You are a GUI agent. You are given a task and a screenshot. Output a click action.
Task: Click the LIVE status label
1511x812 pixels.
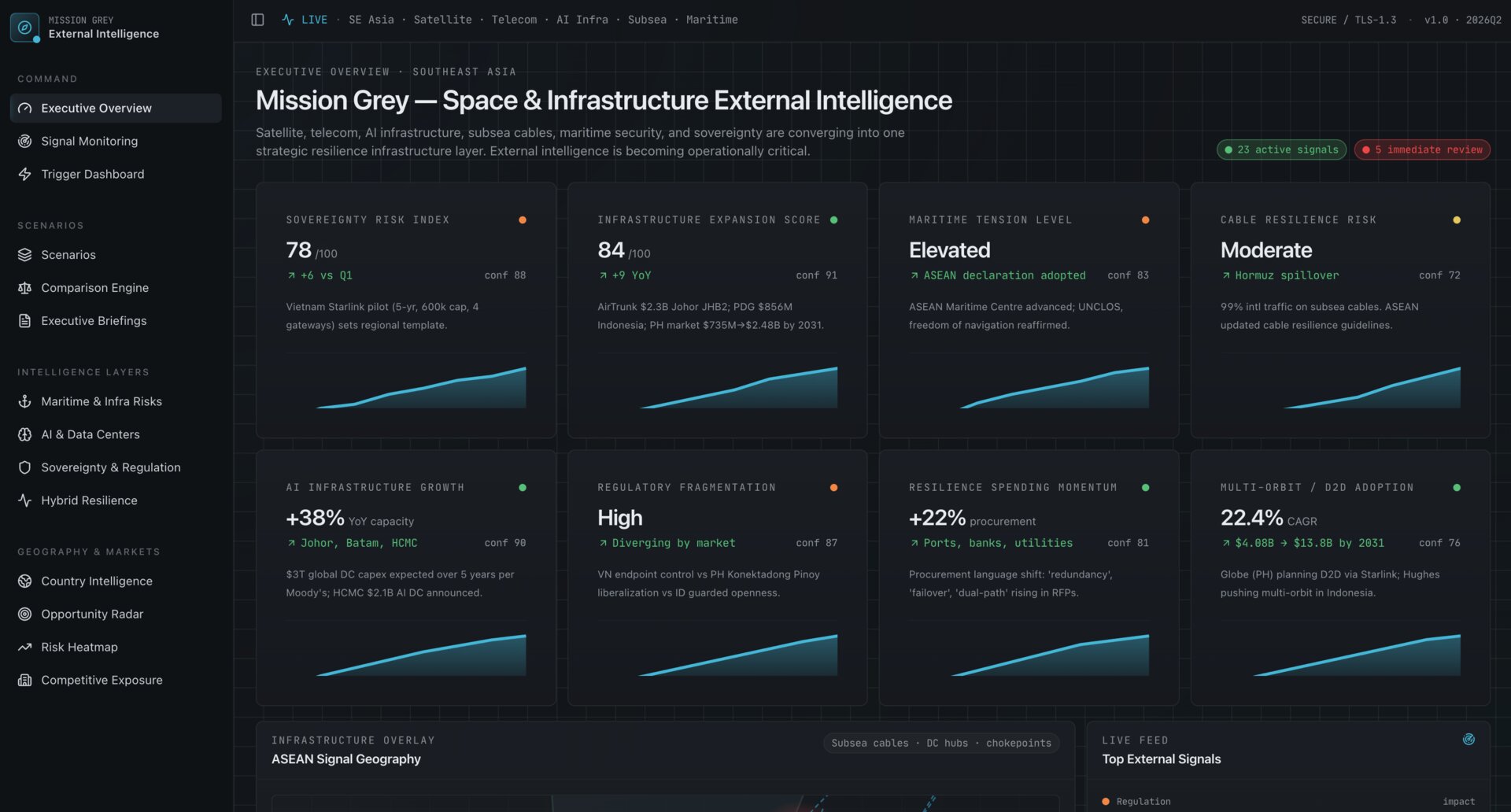click(x=315, y=20)
